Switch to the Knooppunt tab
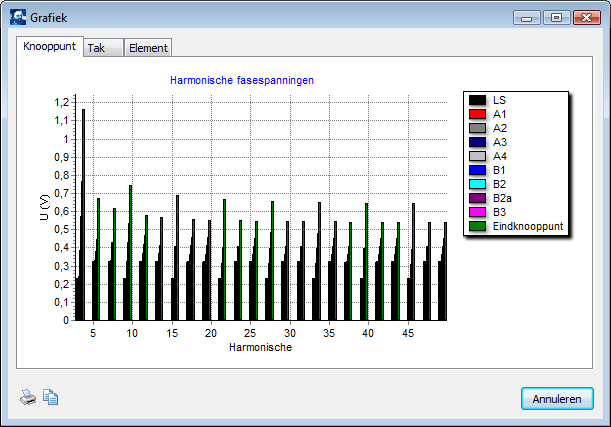611x427 pixels. click(49, 47)
